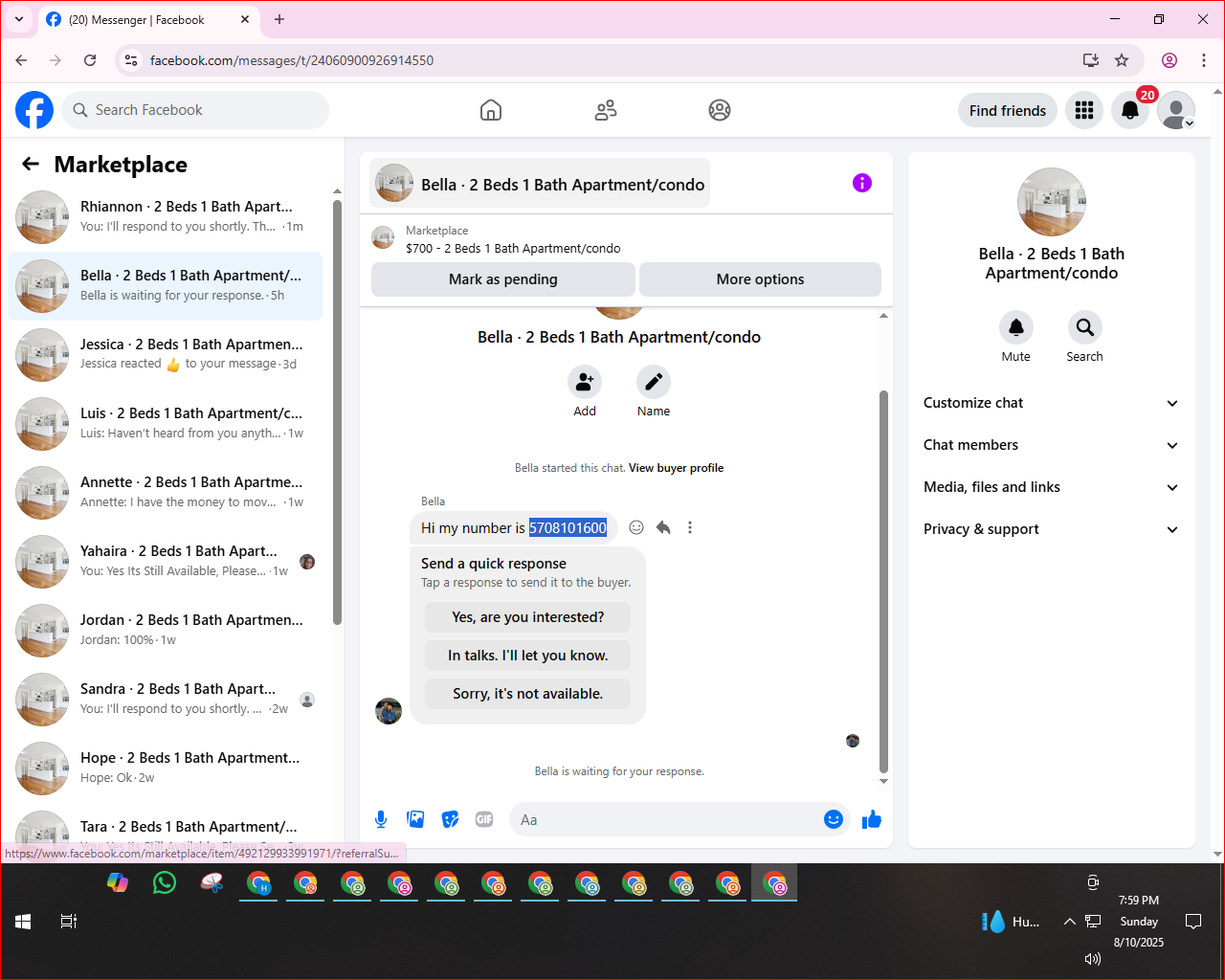Viewport: 1225px width, 980px height.
Task: Mute the Bella conversation
Action: [x=1016, y=328]
